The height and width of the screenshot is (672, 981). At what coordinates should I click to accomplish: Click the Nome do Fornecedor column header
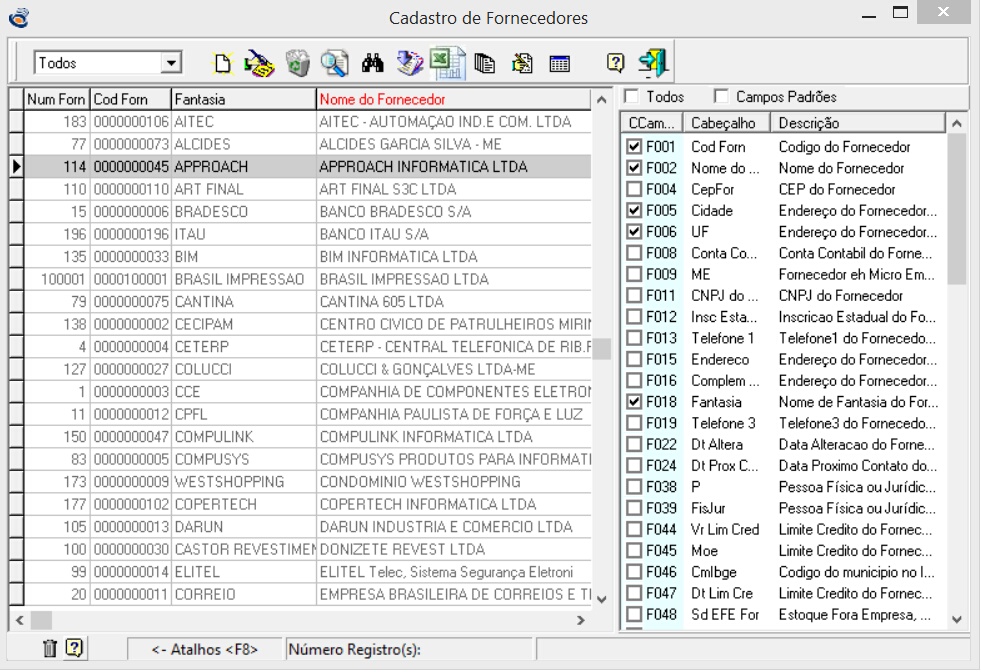454,99
